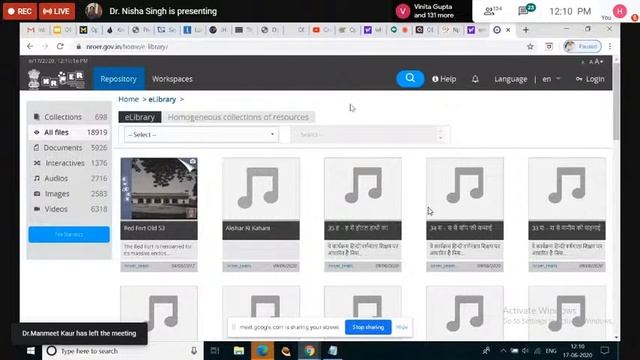640x360 pixels.
Task: Filter by Videos 6318
Action: 69,209
